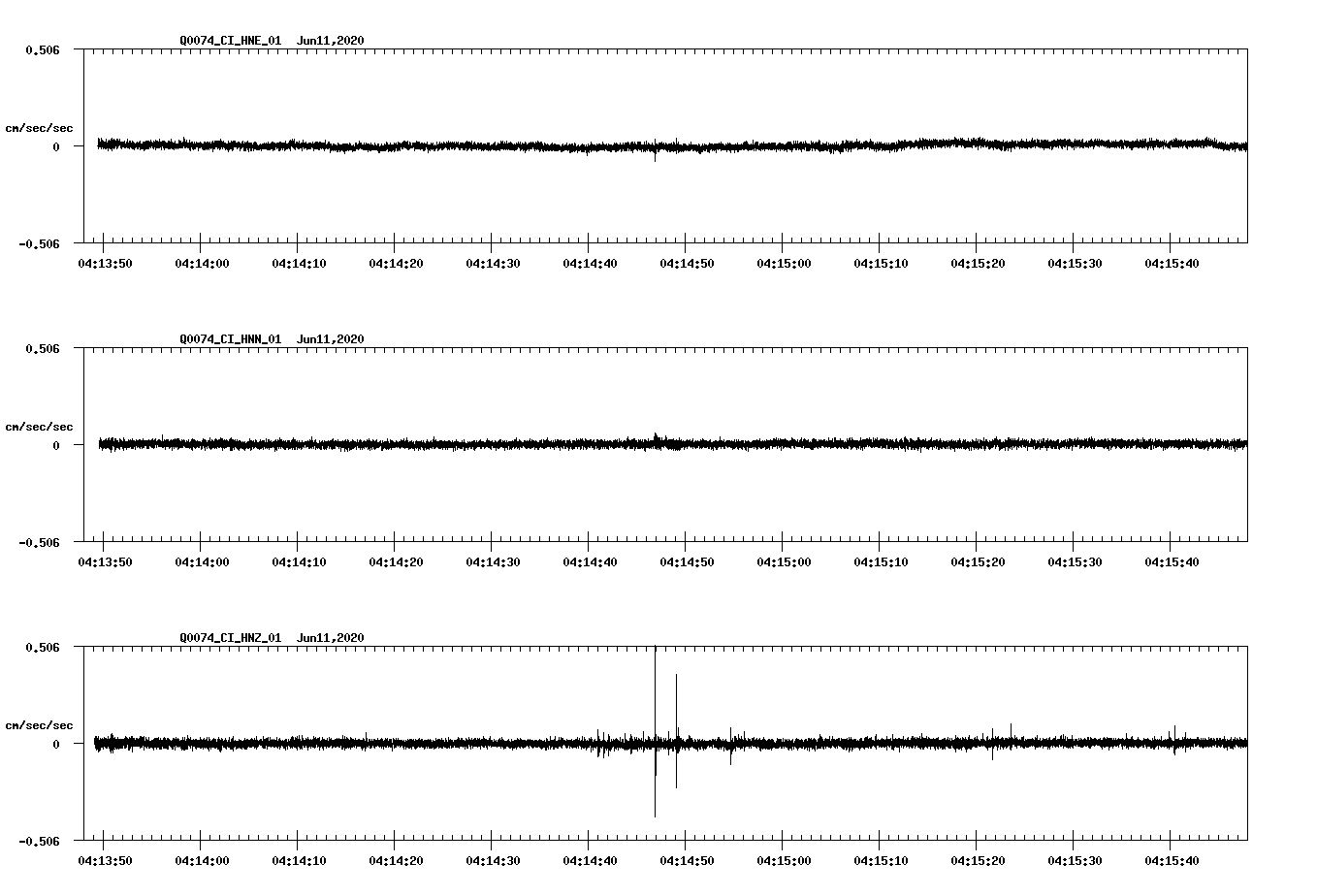Pick 04:14:20 time label under HNZ plot
This screenshot has width=1317, height=896.
(x=396, y=861)
